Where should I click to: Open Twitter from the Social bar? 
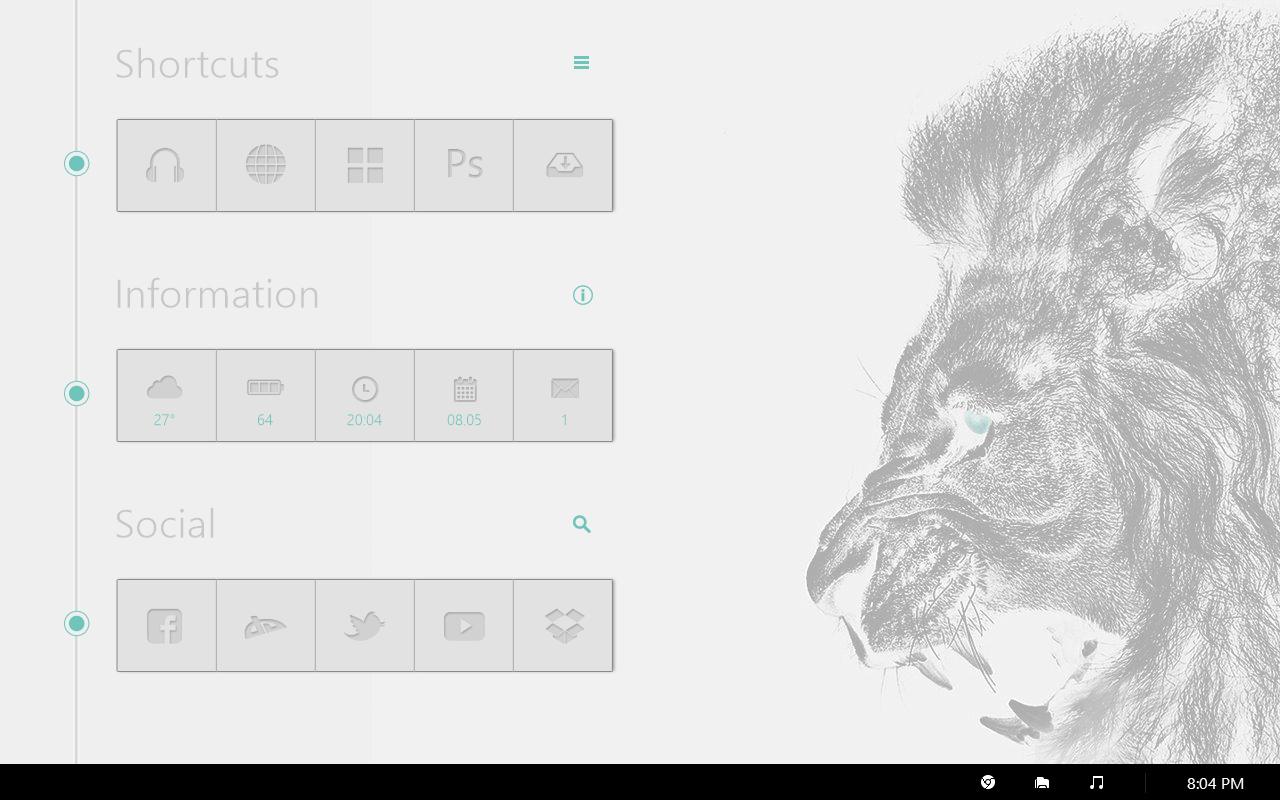364,624
